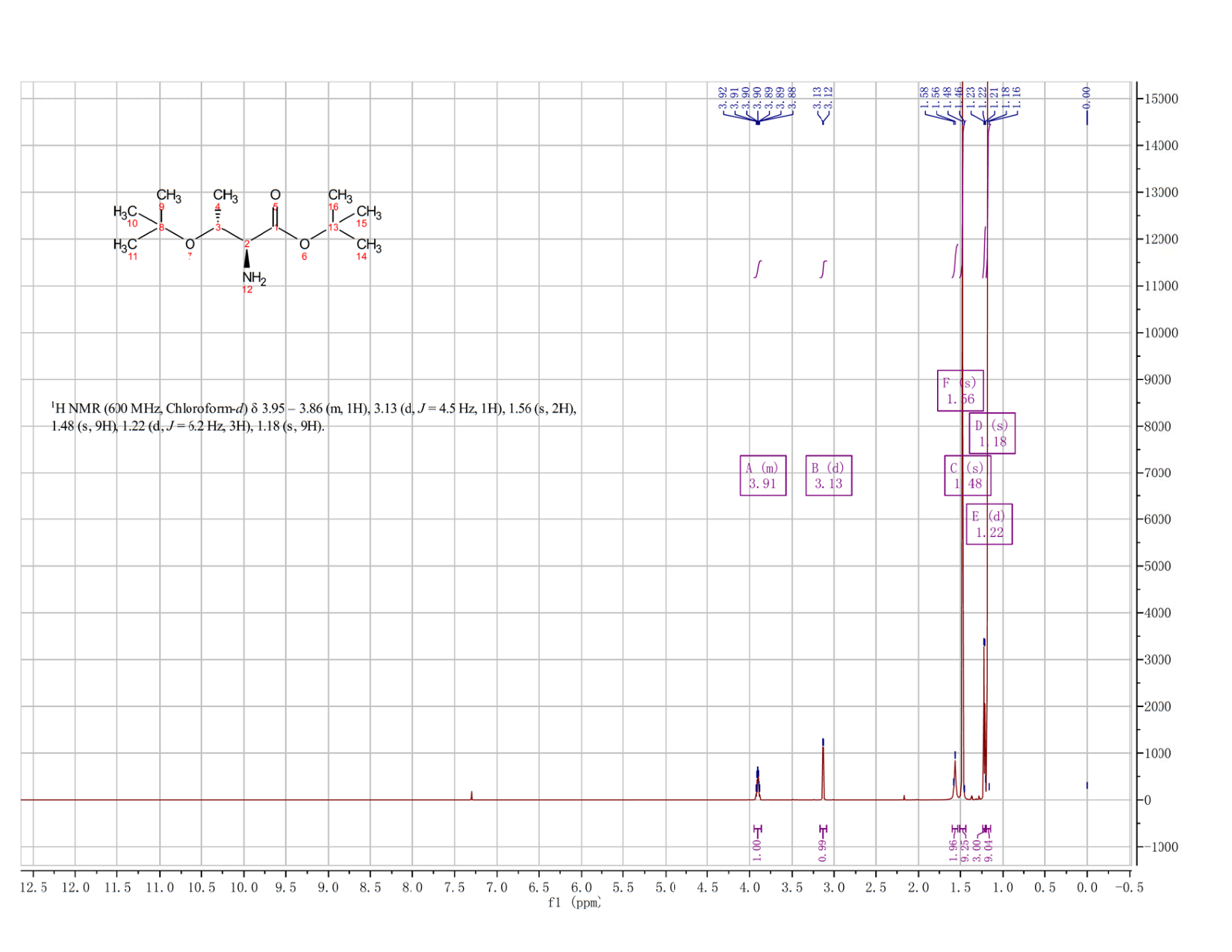This screenshot has width=1232, height=952.
Task: Click the 0.00 peak label at top
Action: tap(1086, 96)
